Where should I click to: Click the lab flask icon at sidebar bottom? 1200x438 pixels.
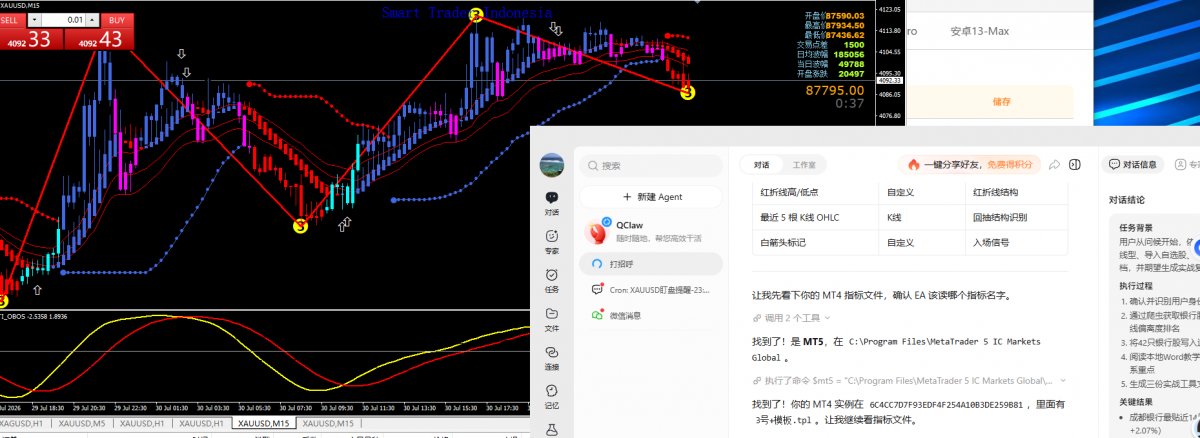pyautogui.click(x=551, y=430)
